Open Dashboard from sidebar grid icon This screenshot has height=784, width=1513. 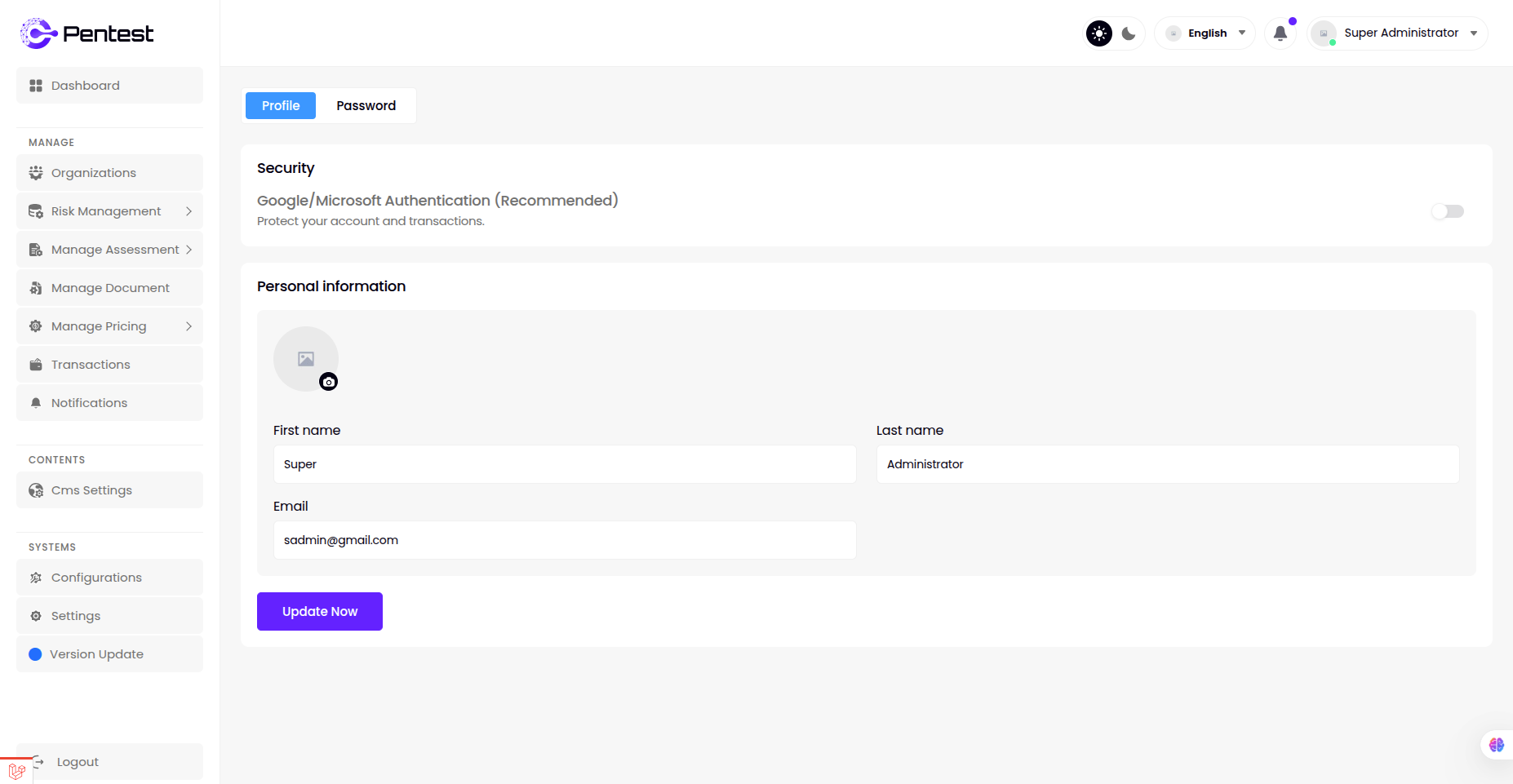pos(36,86)
